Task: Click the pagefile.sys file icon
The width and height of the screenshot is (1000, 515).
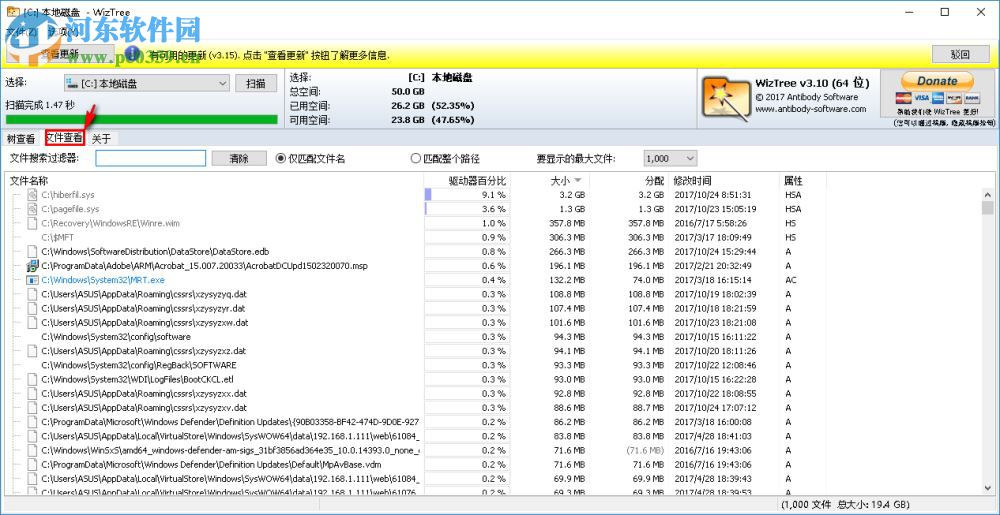Action: pyautogui.click(x=32, y=209)
